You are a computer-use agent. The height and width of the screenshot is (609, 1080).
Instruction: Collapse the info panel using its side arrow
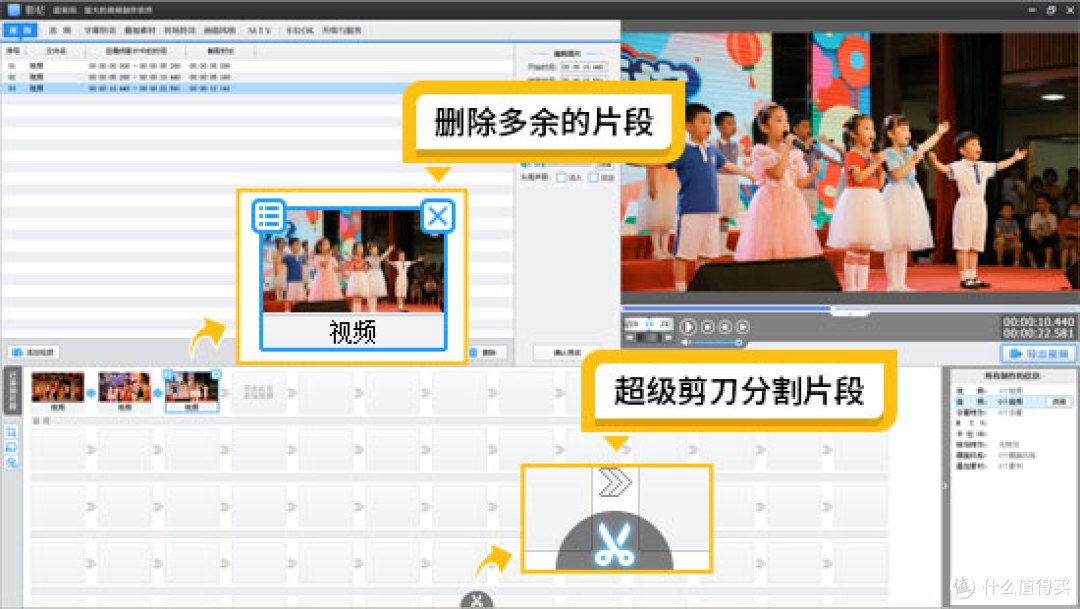[945, 486]
